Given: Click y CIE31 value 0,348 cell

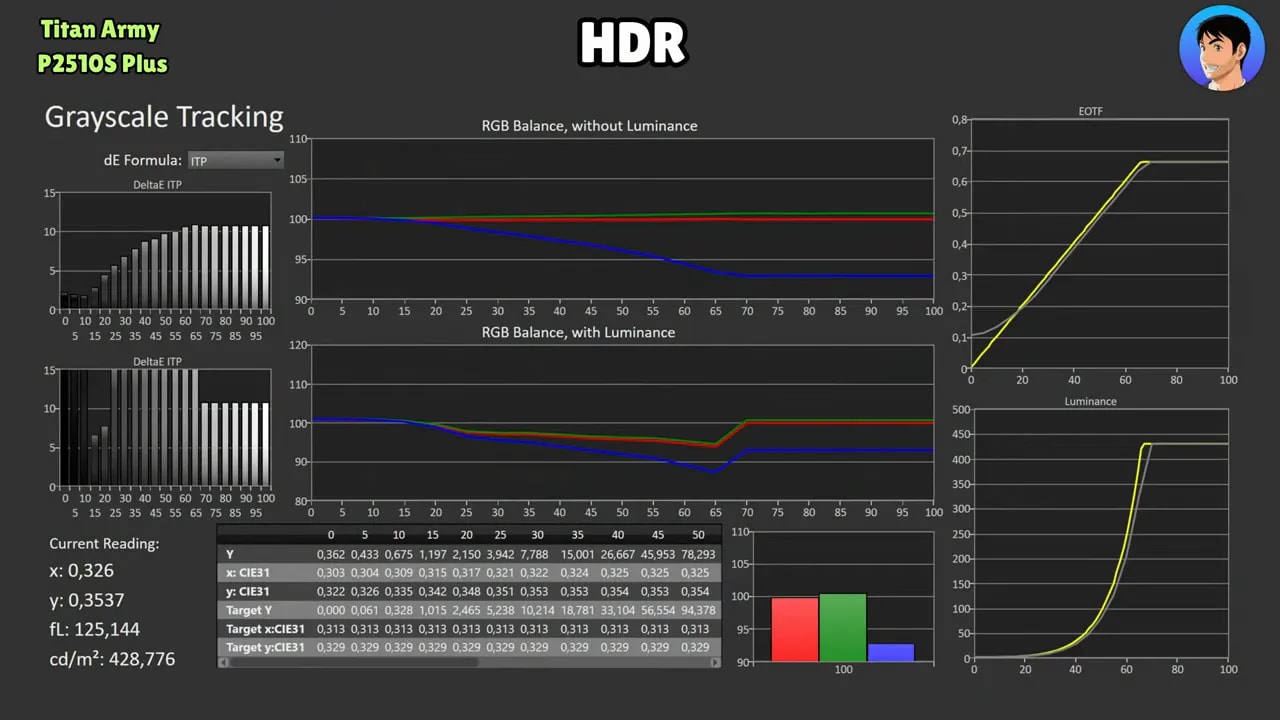Looking at the screenshot, I should point(467,592).
